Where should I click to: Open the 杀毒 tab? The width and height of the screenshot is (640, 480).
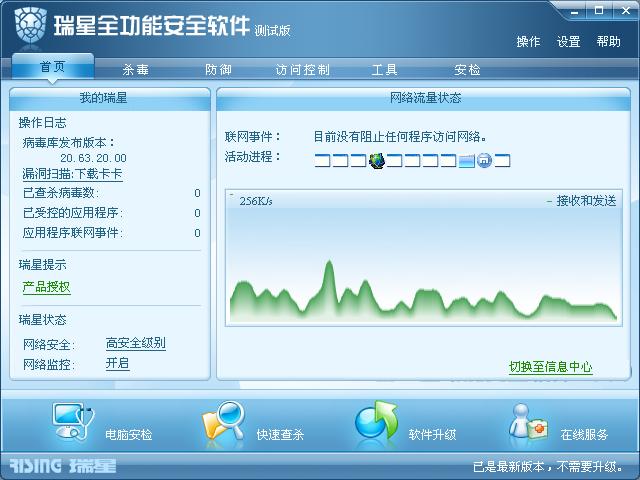[x=136, y=70]
